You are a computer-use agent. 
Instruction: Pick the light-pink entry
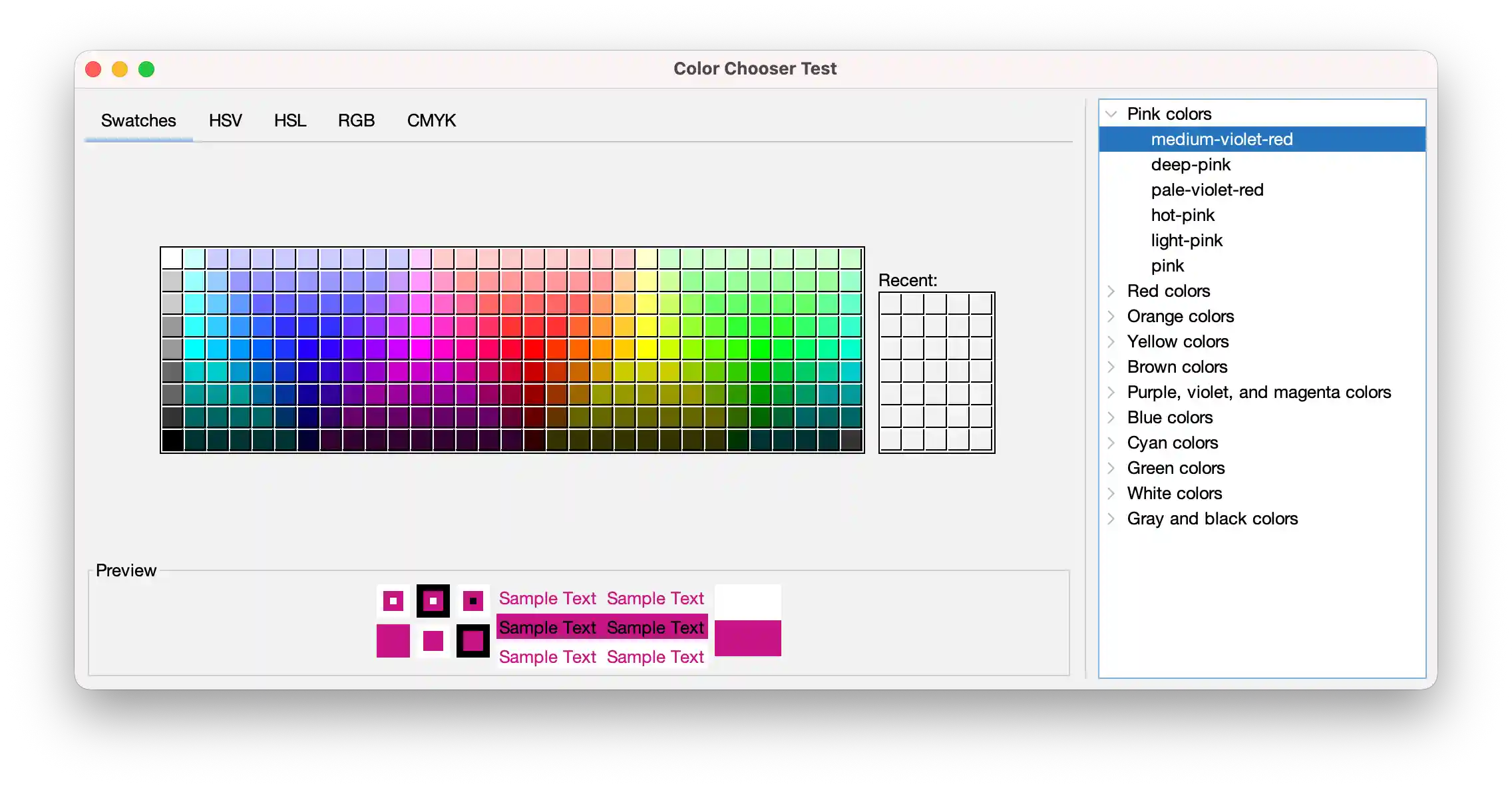[1187, 240]
